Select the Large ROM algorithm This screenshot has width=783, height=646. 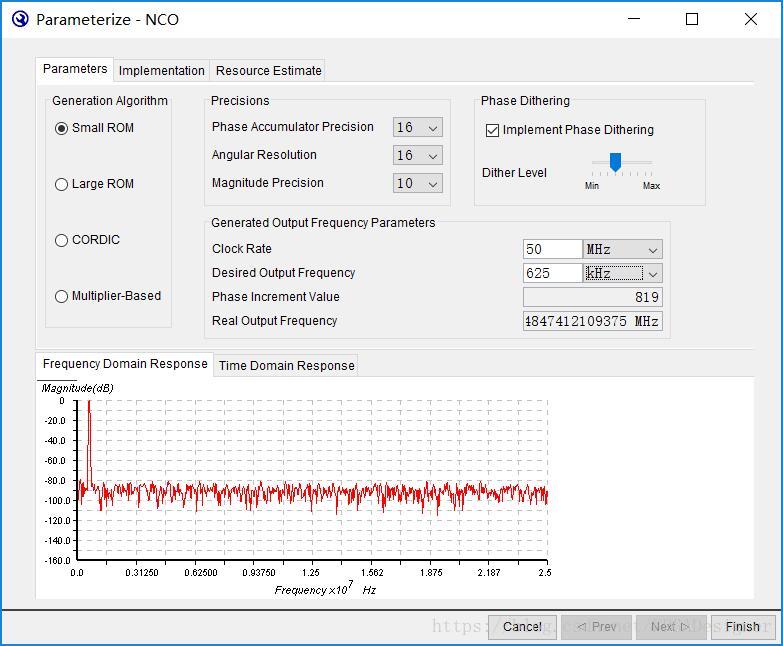[61, 184]
